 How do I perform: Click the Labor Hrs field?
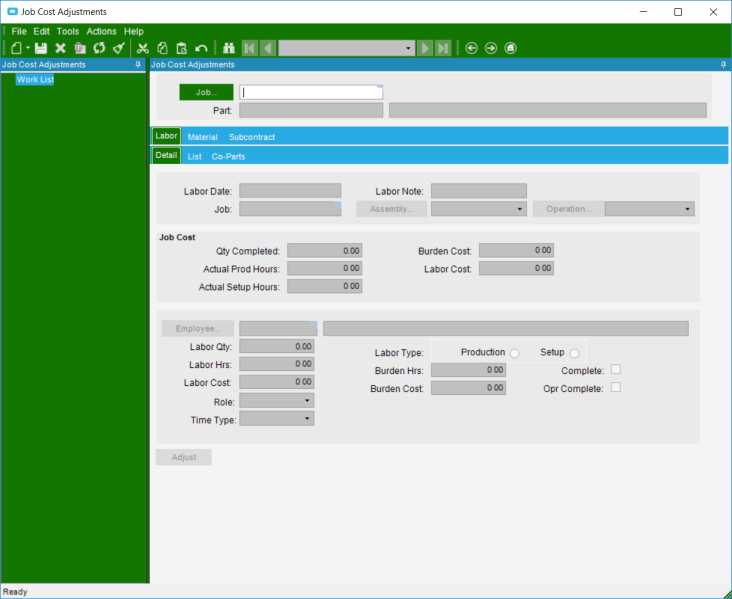(277, 364)
